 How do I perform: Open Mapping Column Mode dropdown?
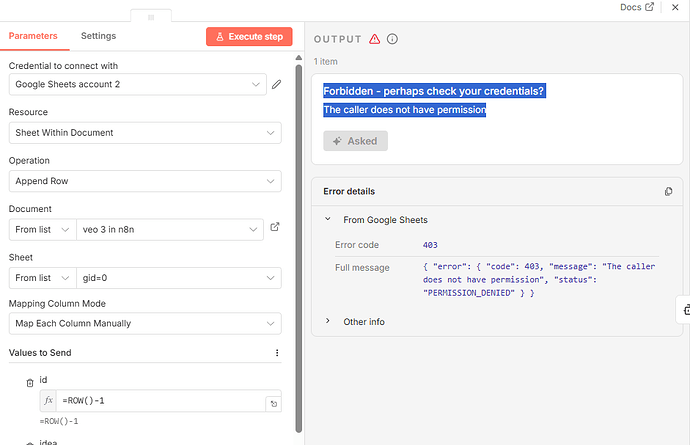[145, 324]
